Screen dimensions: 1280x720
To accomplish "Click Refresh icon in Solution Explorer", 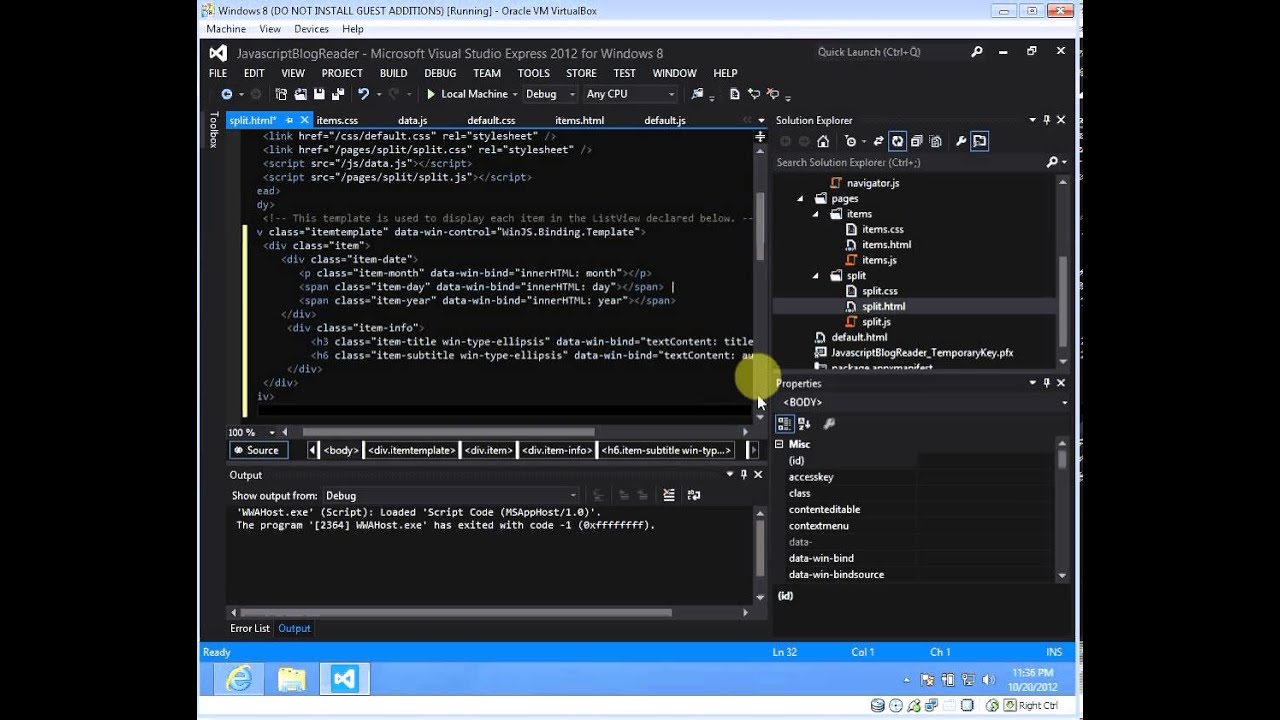I will click(897, 141).
